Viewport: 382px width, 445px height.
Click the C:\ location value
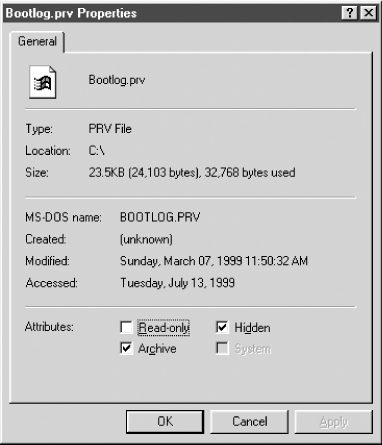pos(97,151)
